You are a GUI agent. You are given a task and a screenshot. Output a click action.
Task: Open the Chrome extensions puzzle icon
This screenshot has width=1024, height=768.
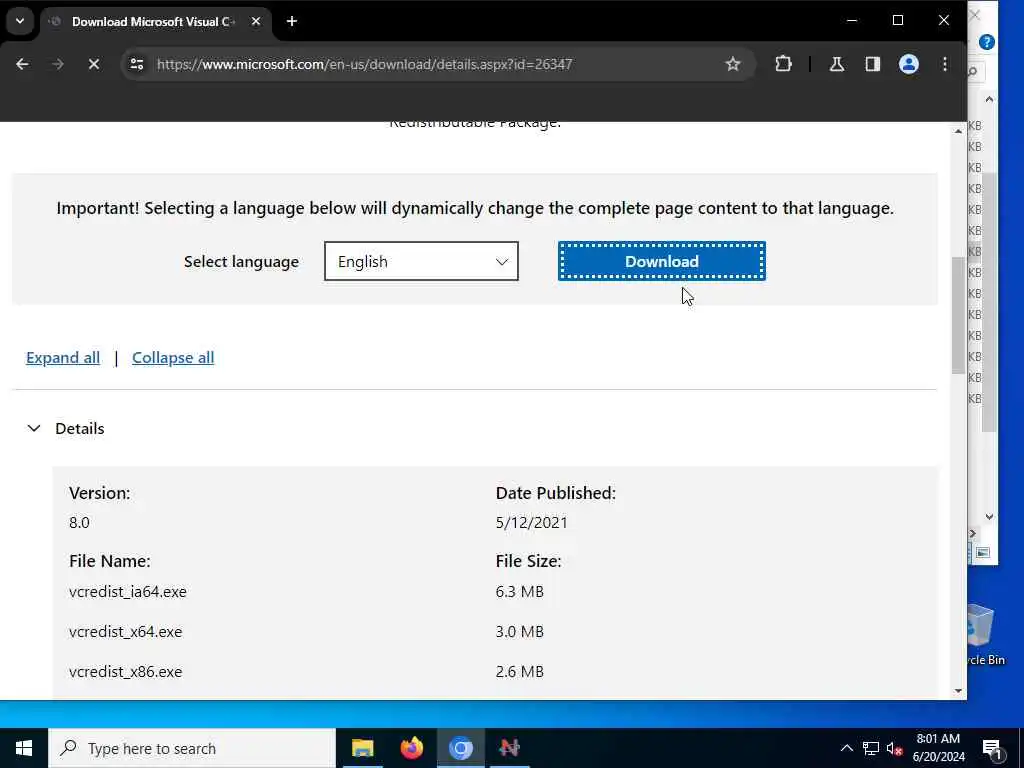coord(783,64)
